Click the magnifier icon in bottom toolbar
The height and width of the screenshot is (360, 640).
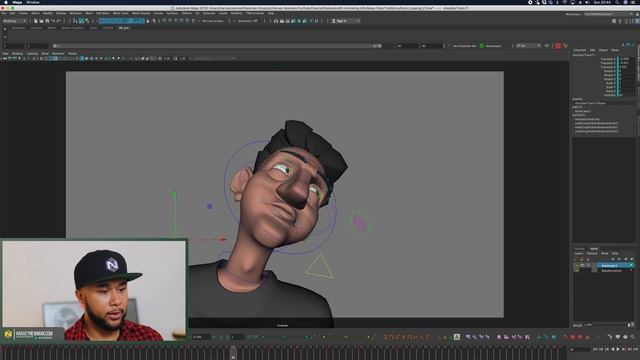click(x=633, y=337)
